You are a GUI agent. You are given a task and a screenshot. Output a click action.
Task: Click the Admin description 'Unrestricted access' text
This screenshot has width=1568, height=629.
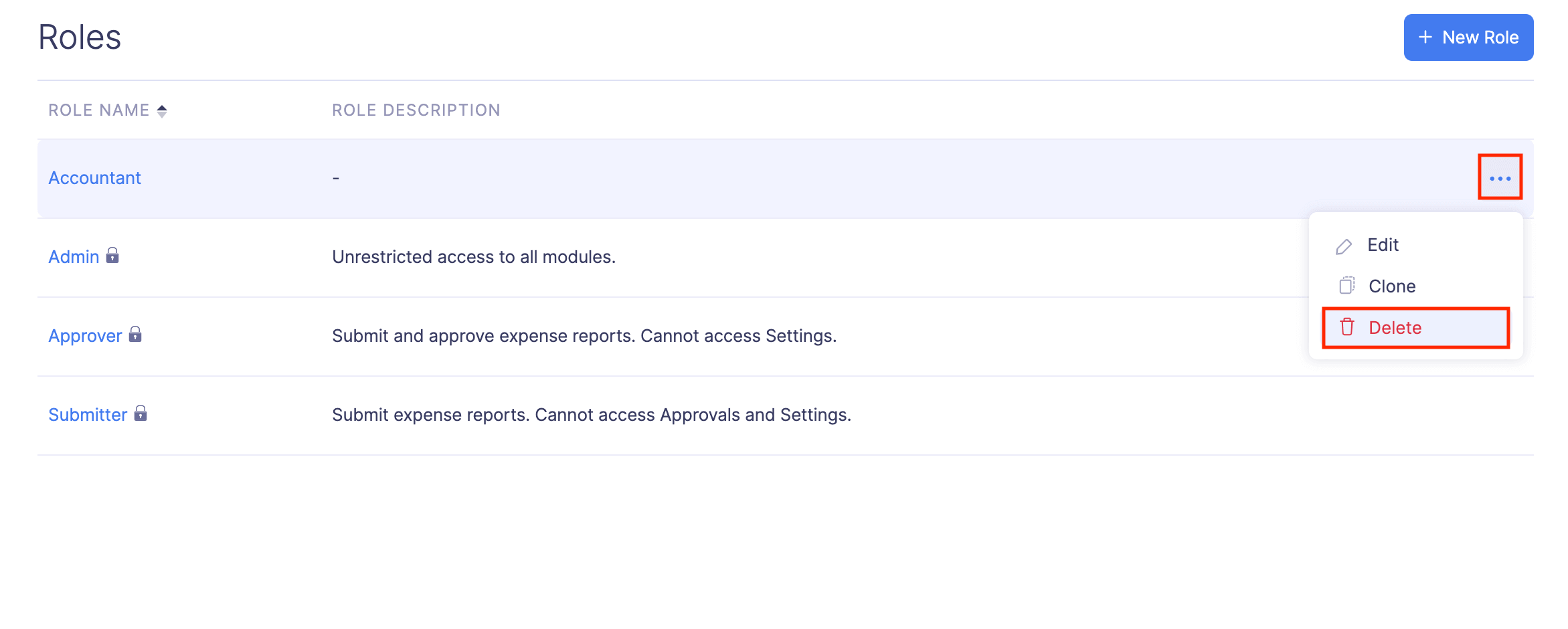tap(473, 257)
